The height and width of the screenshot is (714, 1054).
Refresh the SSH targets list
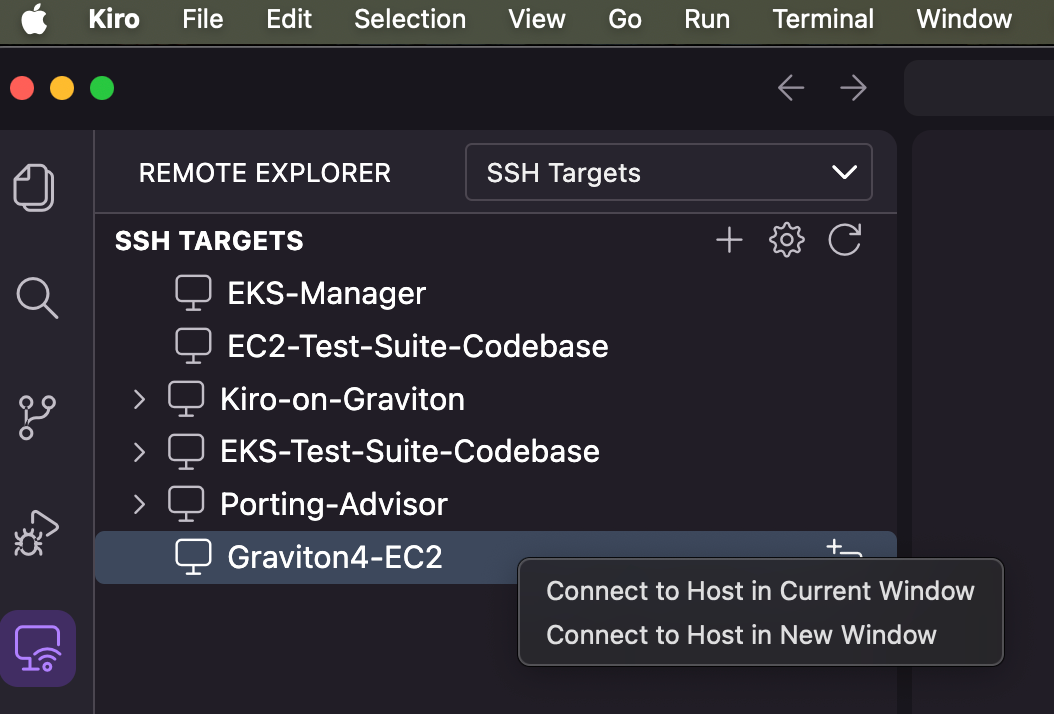(845, 240)
